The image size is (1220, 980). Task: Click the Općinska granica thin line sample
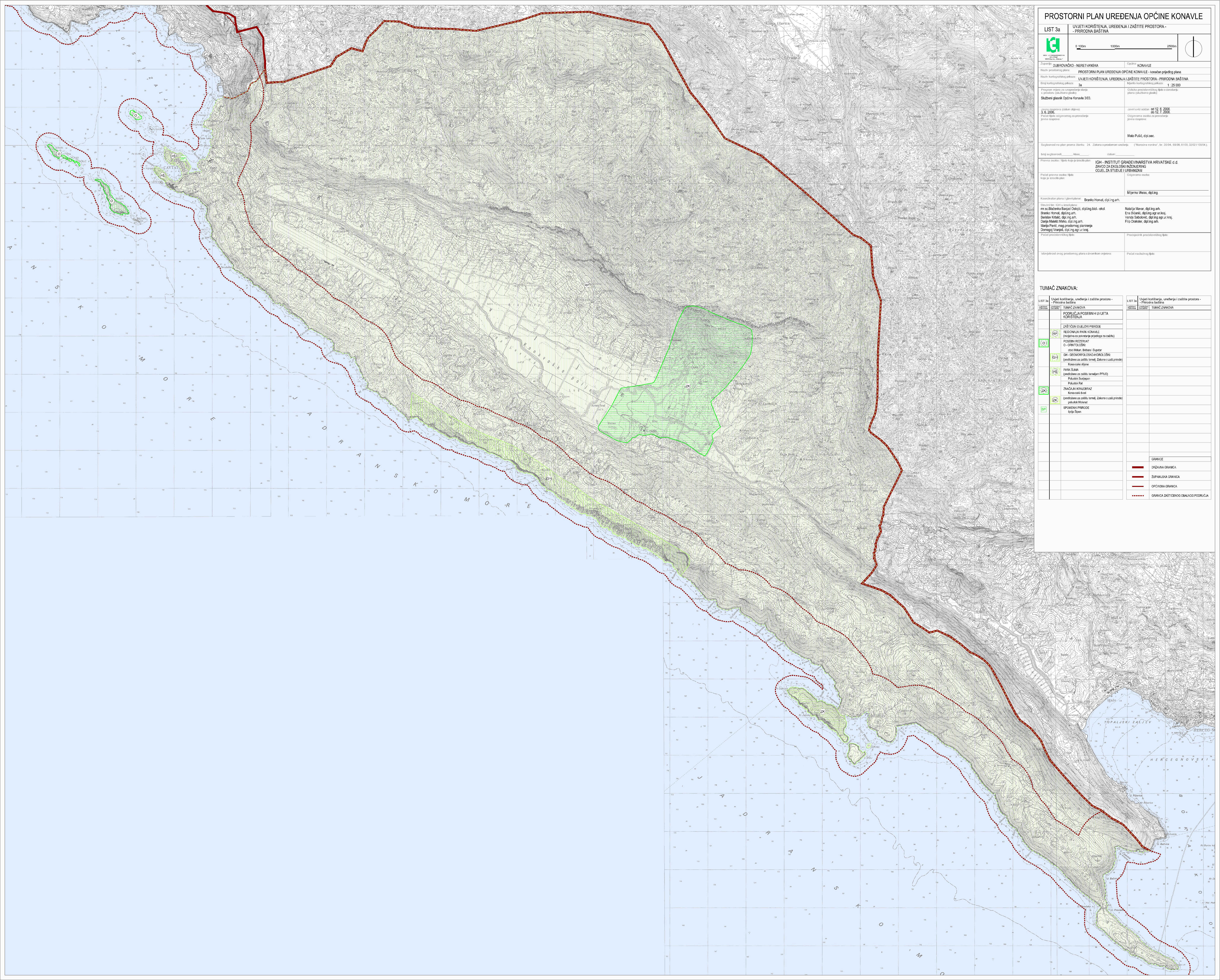pos(1138,487)
